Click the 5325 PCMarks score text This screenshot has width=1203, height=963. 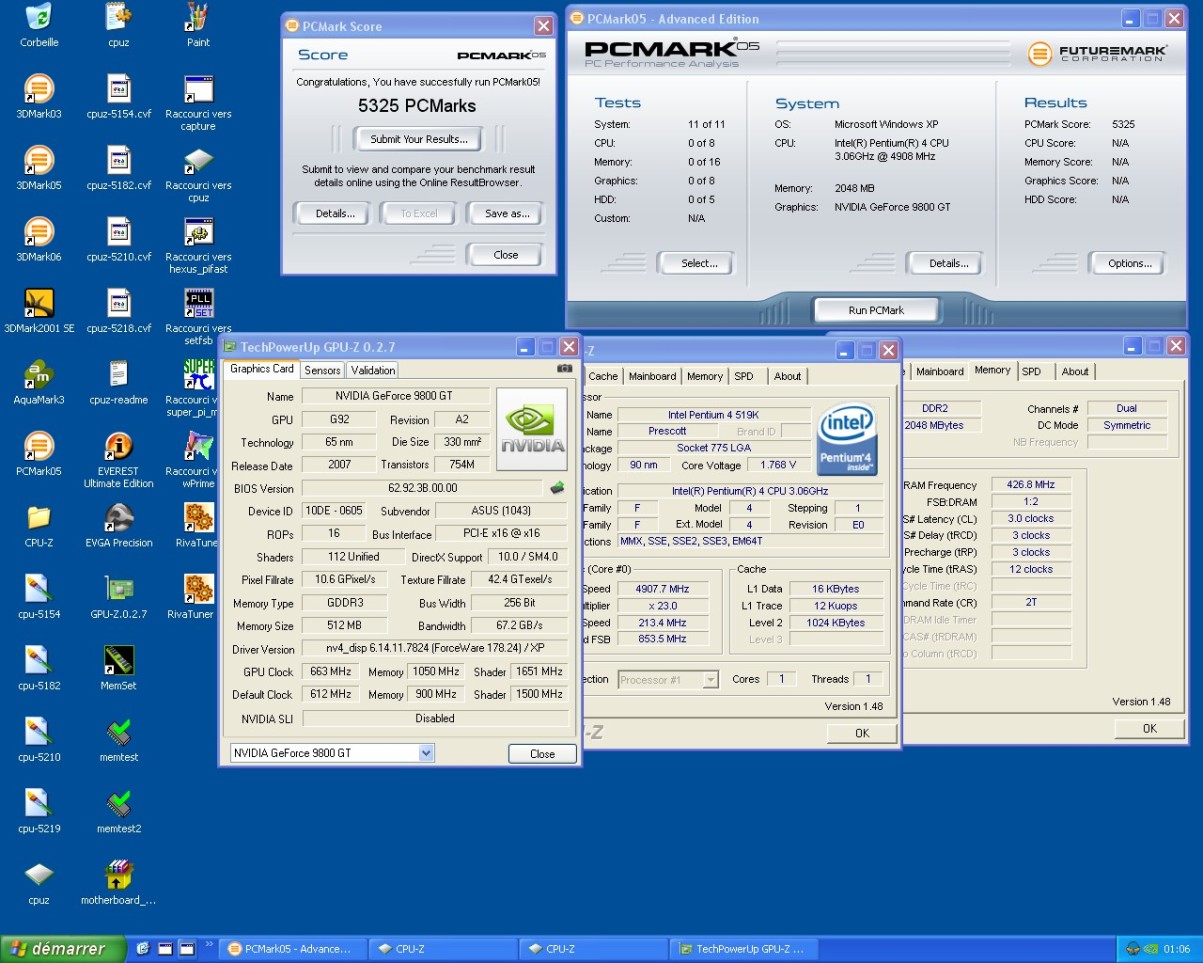coord(417,105)
